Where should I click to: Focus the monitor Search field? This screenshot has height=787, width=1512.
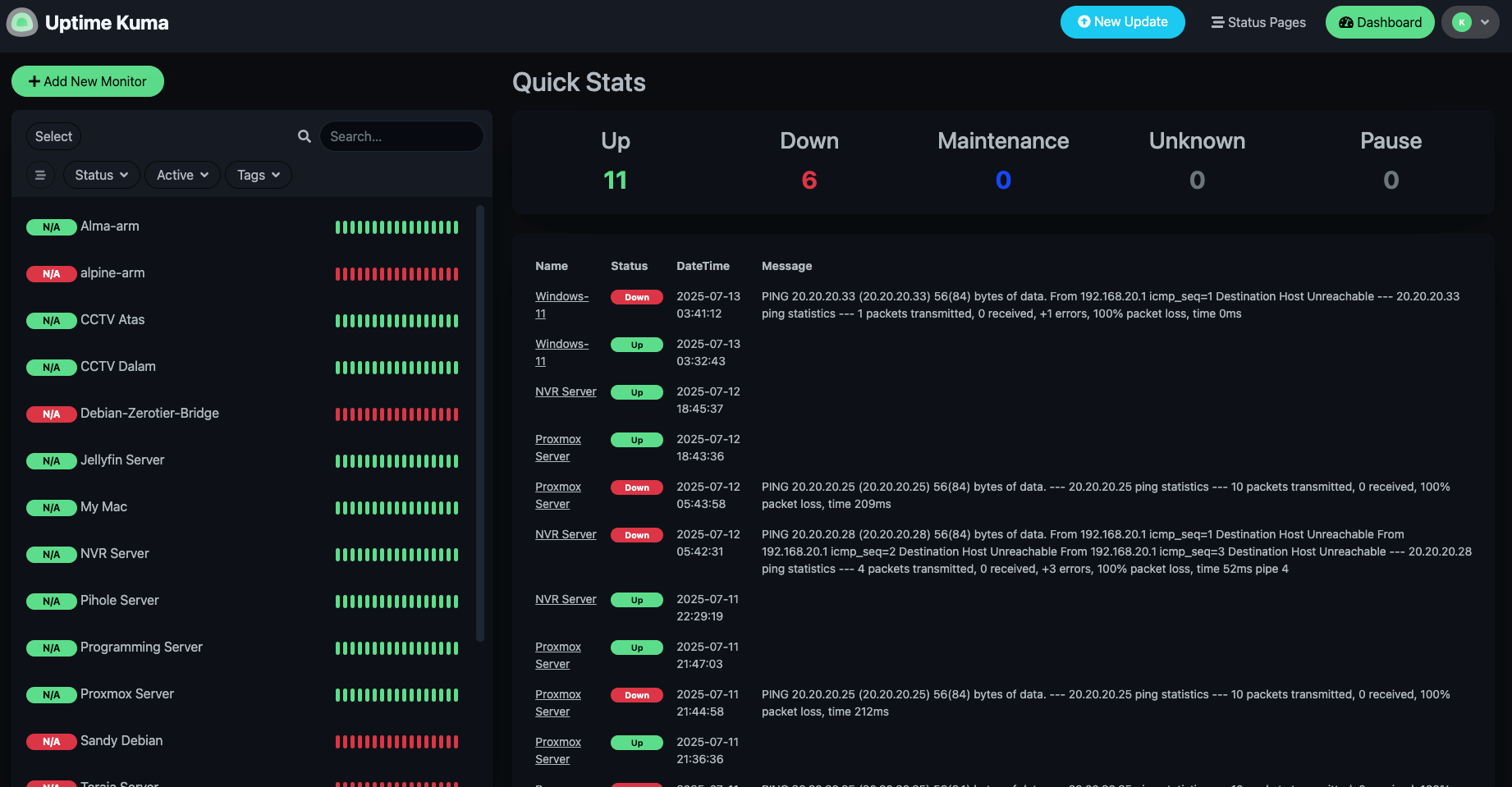point(401,136)
